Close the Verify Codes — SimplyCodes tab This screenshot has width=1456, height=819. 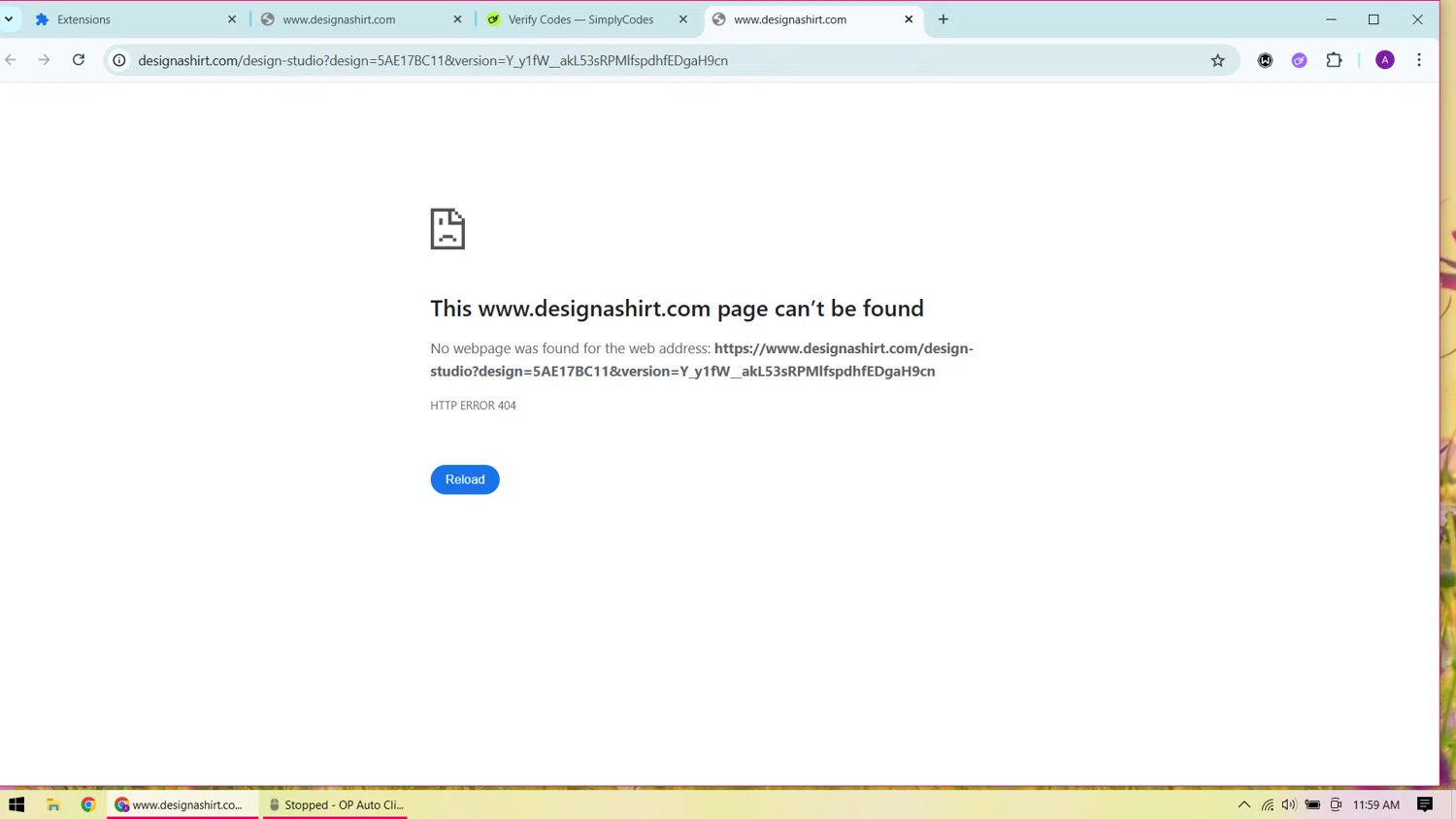click(x=683, y=19)
